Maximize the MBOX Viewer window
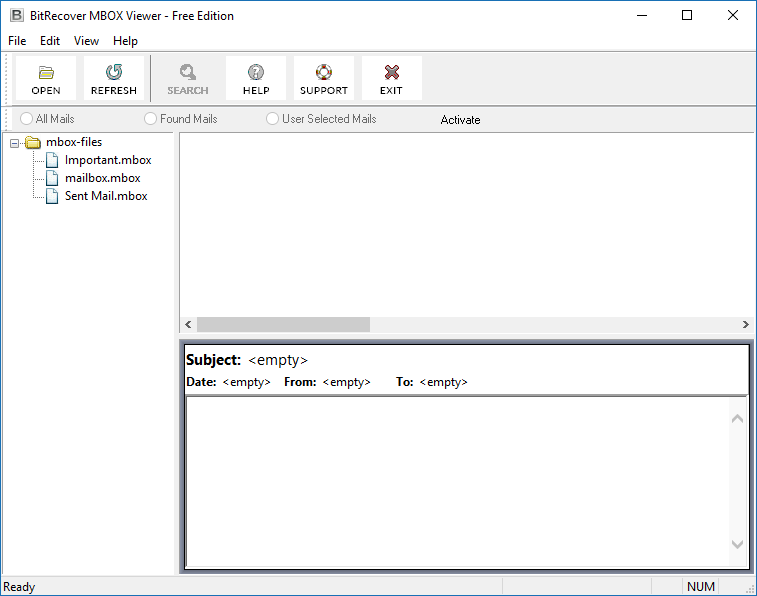Image resolution: width=757 pixels, height=596 pixels. pyautogui.click(x=687, y=15)
